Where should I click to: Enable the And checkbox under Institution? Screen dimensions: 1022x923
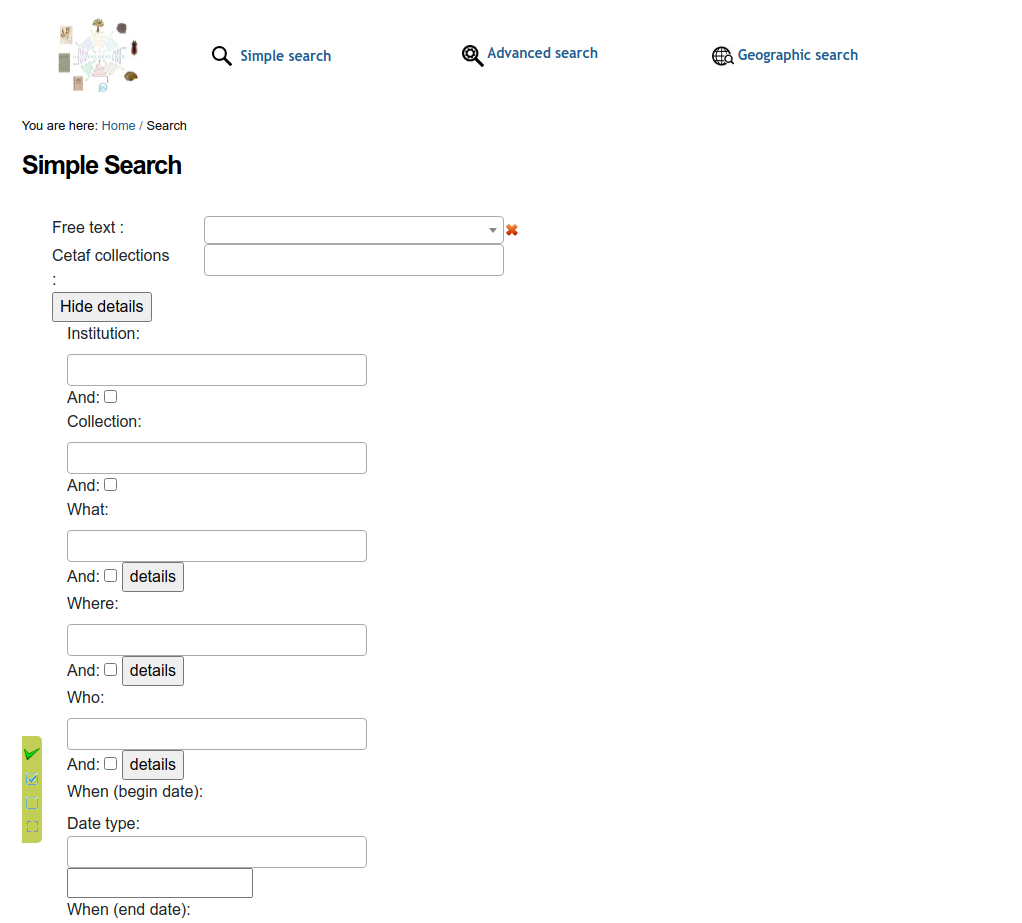(x=110, y=396)
